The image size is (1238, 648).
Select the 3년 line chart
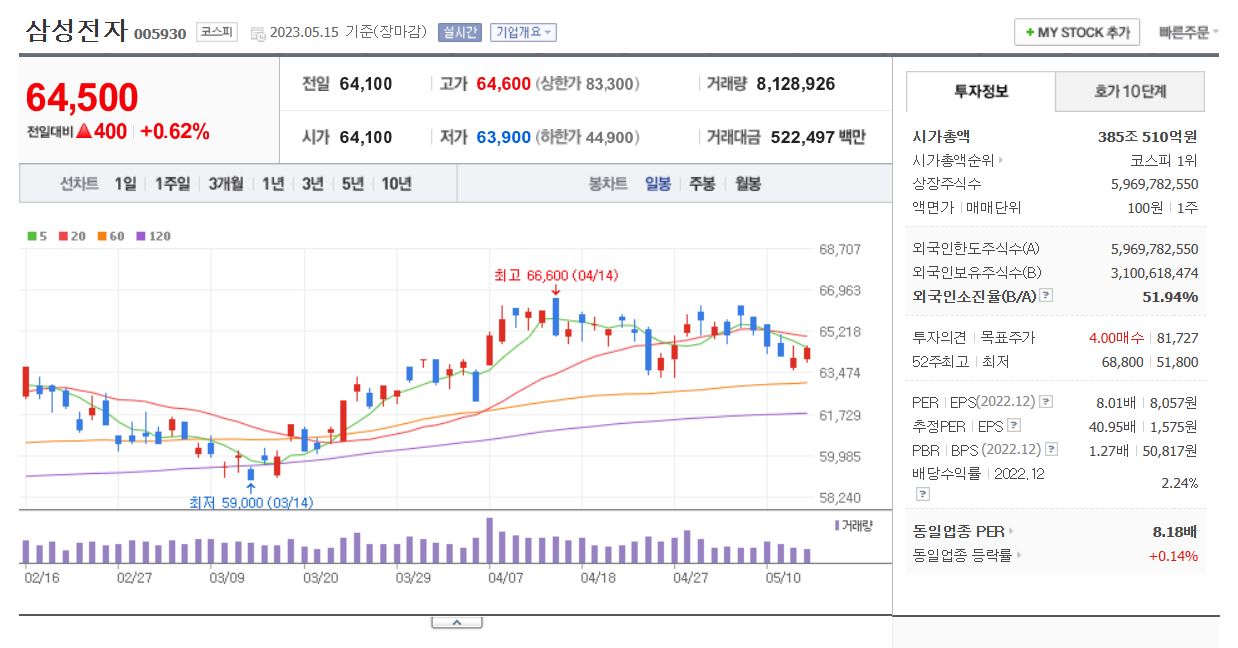[313, 184]
